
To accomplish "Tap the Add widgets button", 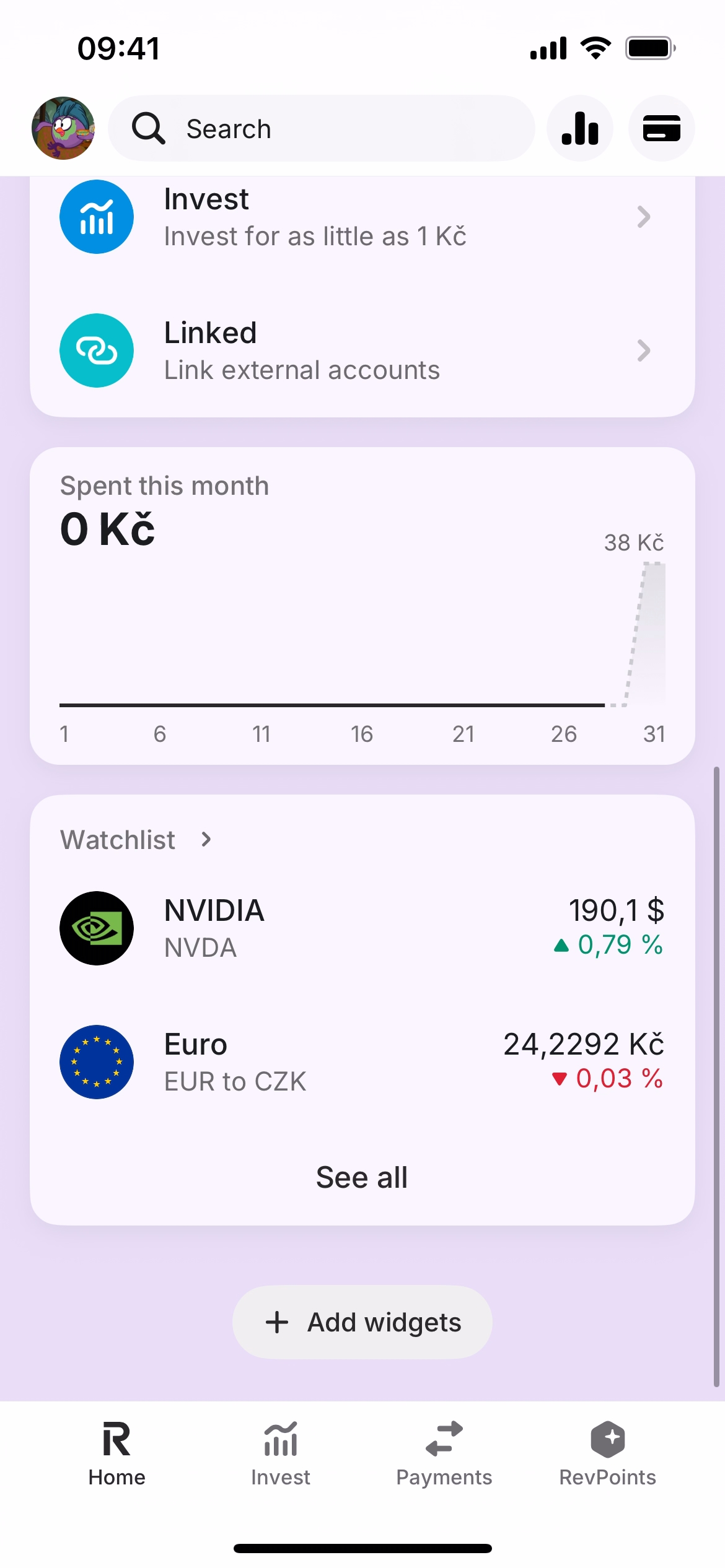I will point(362,1322).
